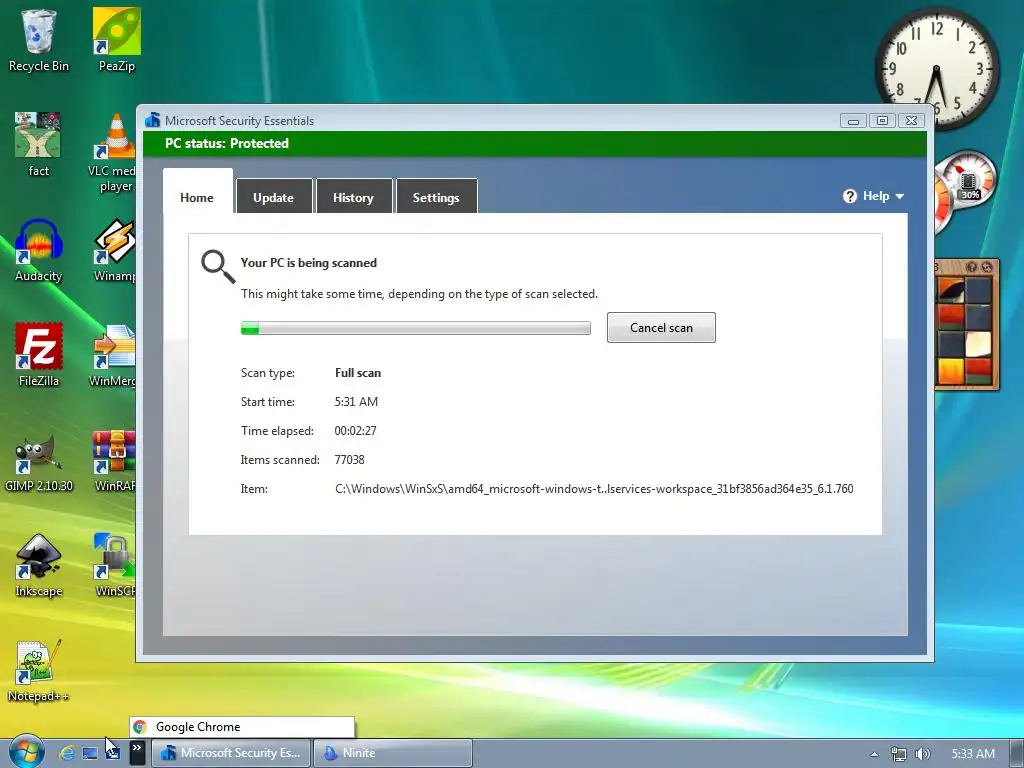Viewport: 1024px width, 768px height.
Task: Click the magnifying glass scan icon
Action: [218, 266]
